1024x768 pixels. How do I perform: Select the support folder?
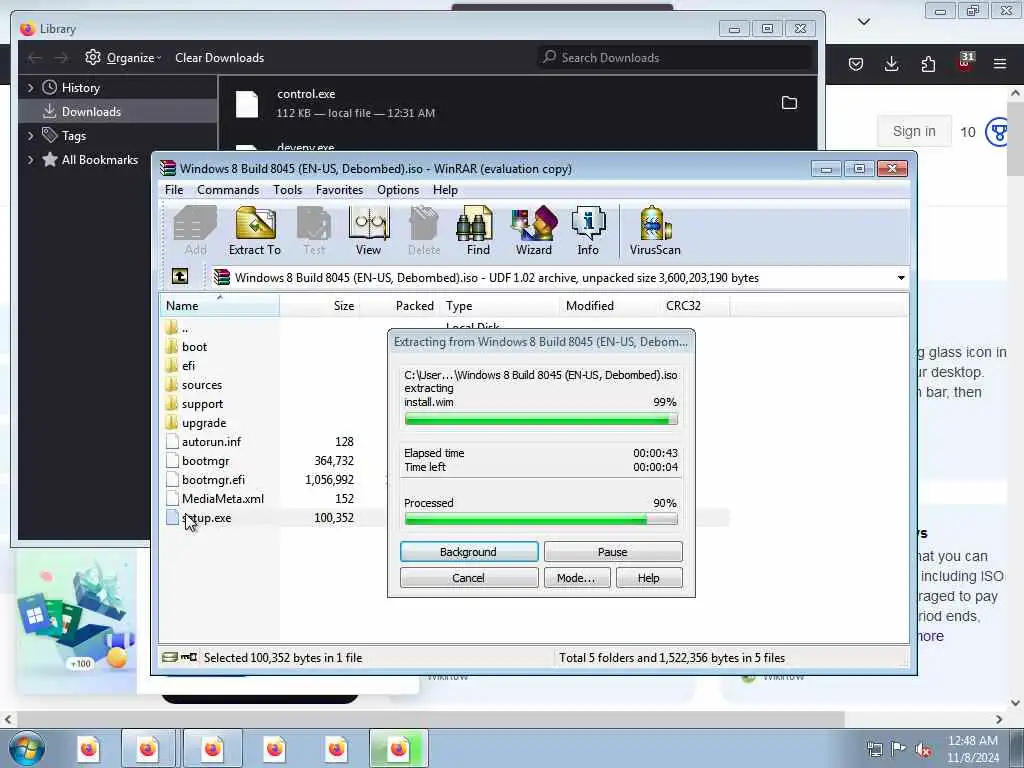(202, 404)
